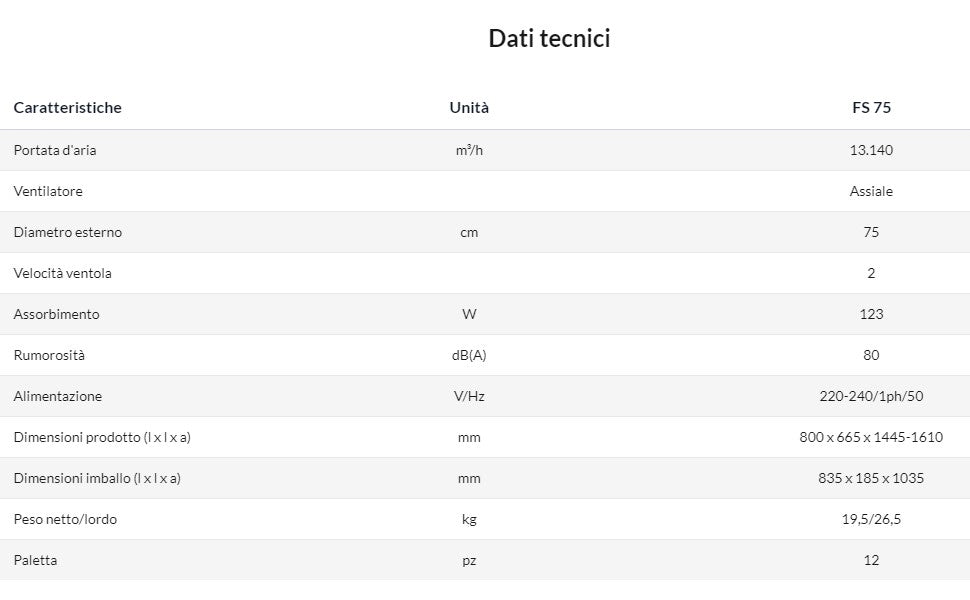Click the "Assorbimento" value 123
Image resolution: width=970 pixels, height=600 pixels.
[871, 314]
